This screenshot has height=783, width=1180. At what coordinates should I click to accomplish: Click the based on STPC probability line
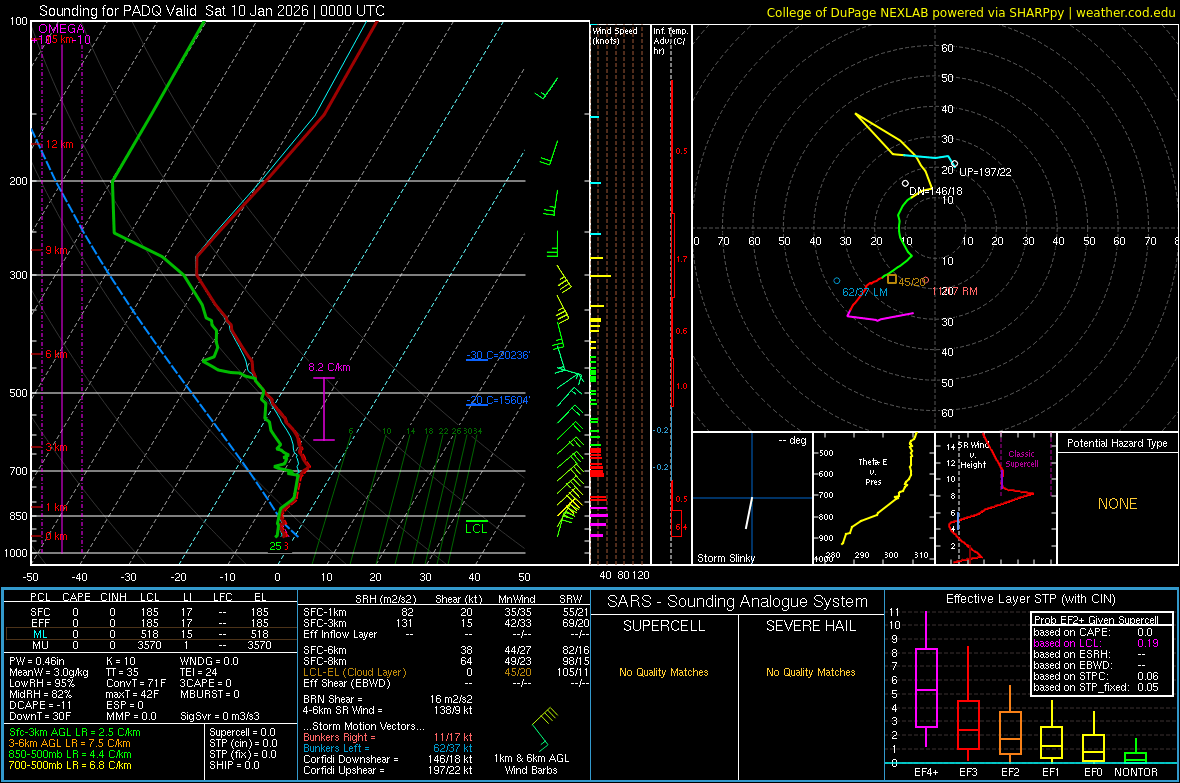coord(1096,676)
